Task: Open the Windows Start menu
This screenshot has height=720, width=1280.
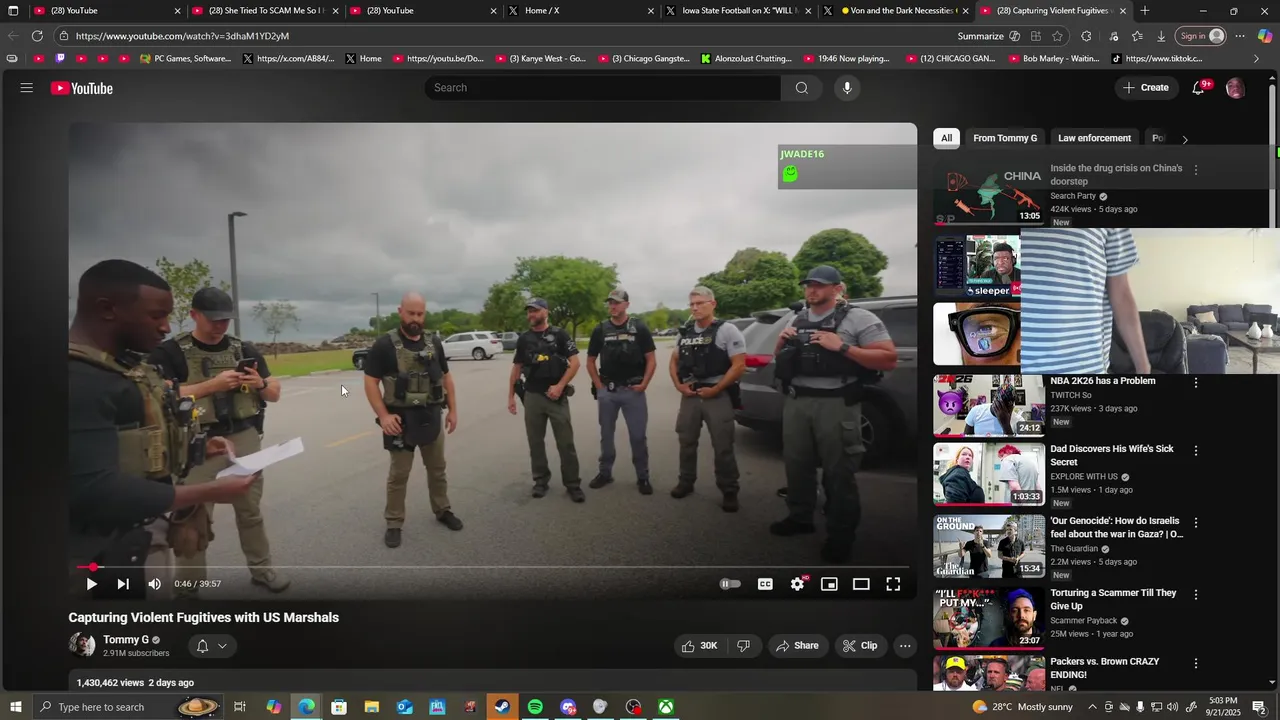Action: coord(16,707)
